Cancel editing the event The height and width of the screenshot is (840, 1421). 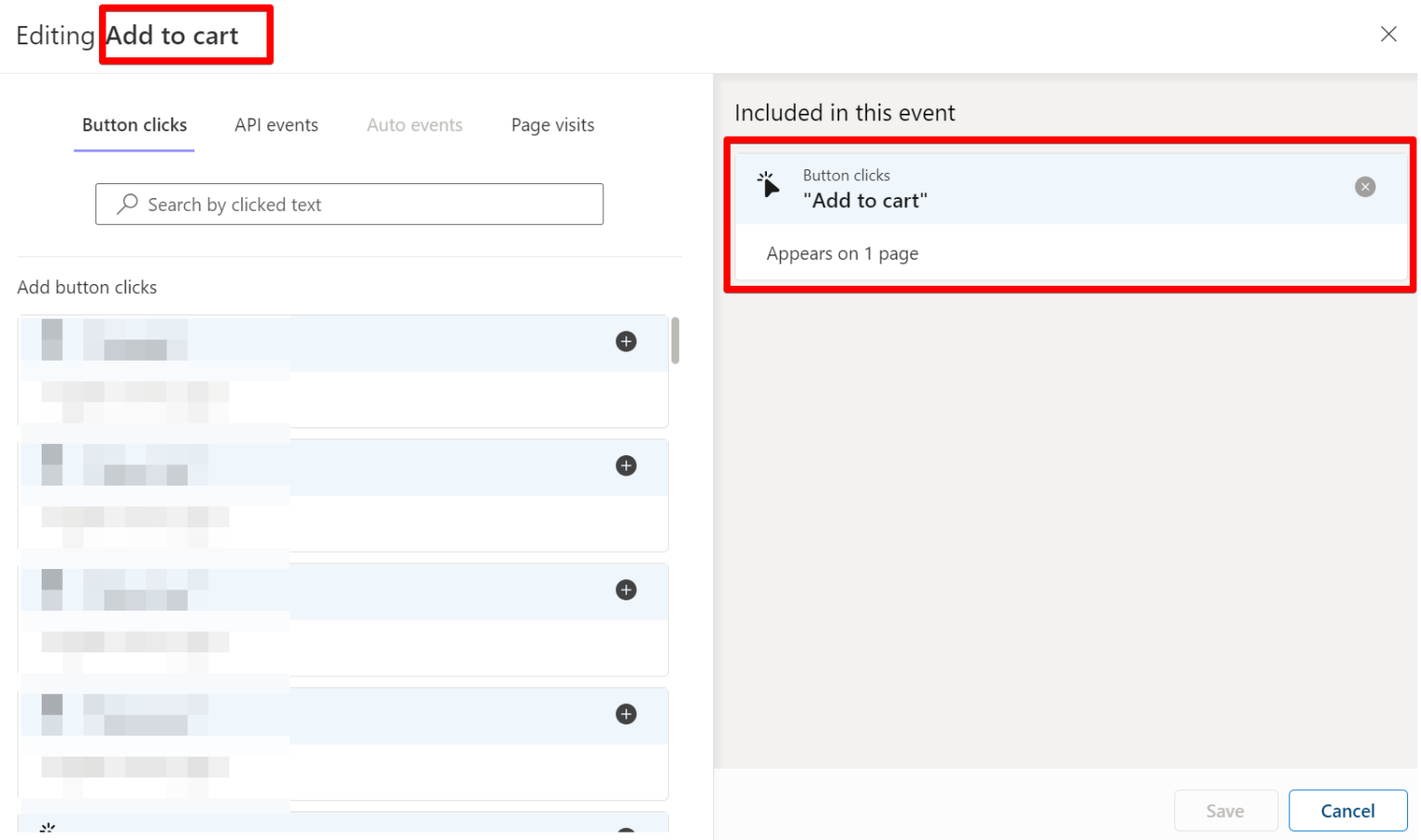[x=1347, y=810]
